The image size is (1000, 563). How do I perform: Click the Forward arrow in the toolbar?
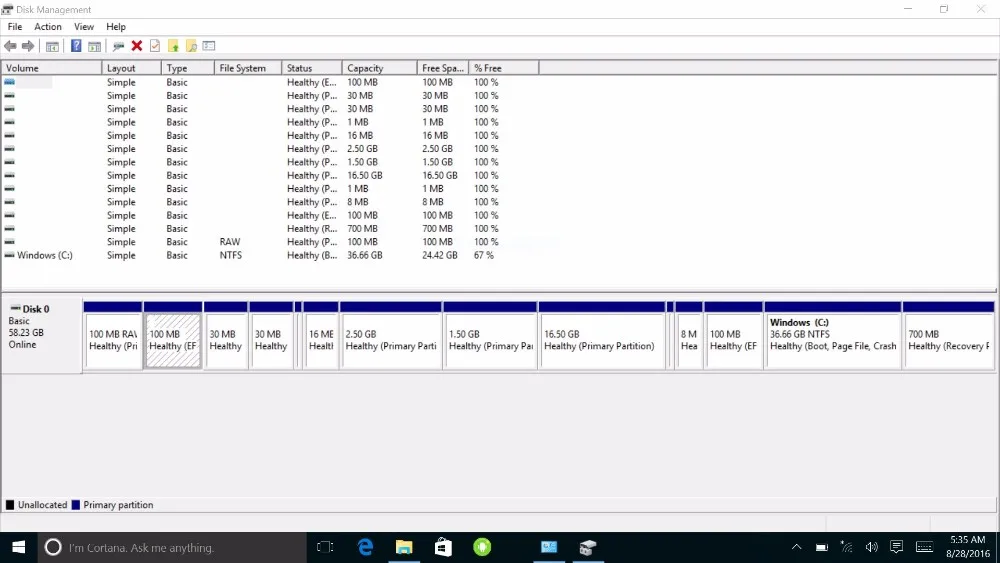click(28, 46)
